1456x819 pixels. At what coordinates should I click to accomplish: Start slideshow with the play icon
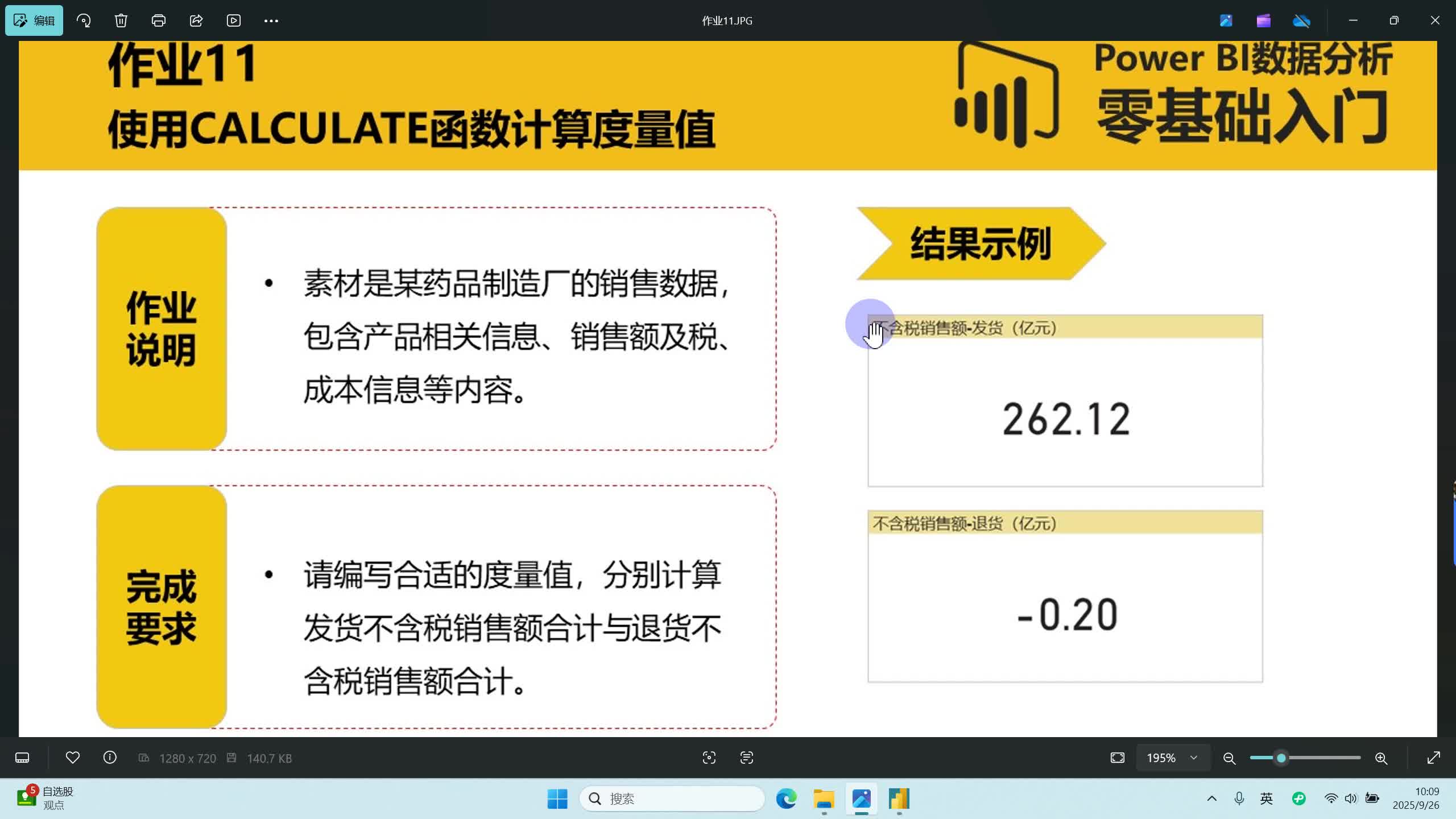pyautogui.click(x=234, y=20)
